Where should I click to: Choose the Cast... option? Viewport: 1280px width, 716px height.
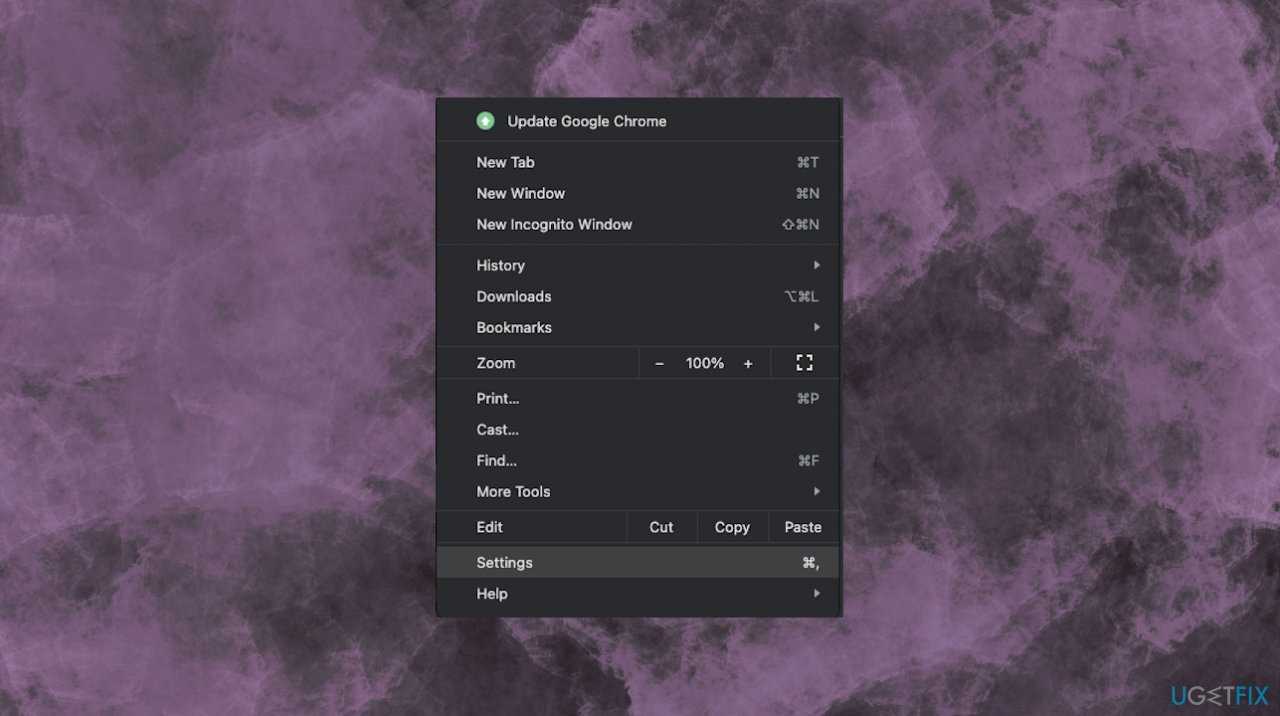tap(638, 429)
